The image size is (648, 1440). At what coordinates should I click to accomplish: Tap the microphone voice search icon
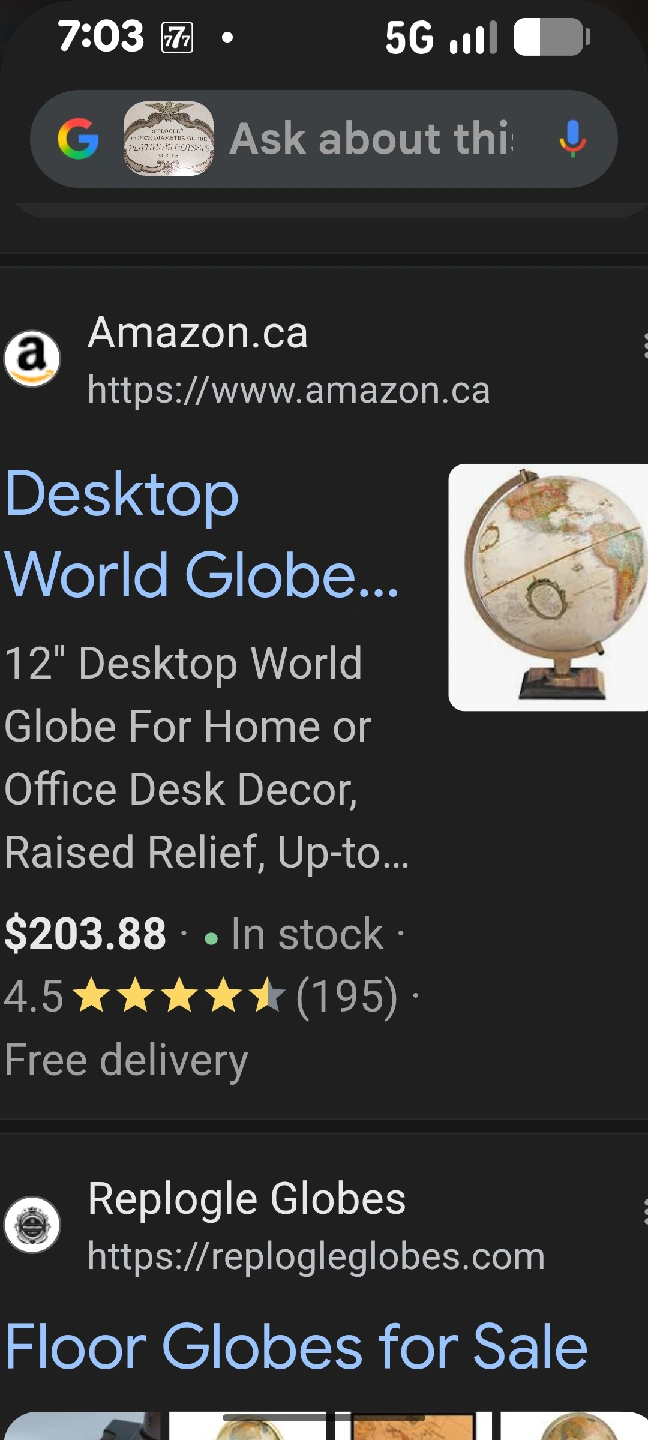tap(572, 139)
